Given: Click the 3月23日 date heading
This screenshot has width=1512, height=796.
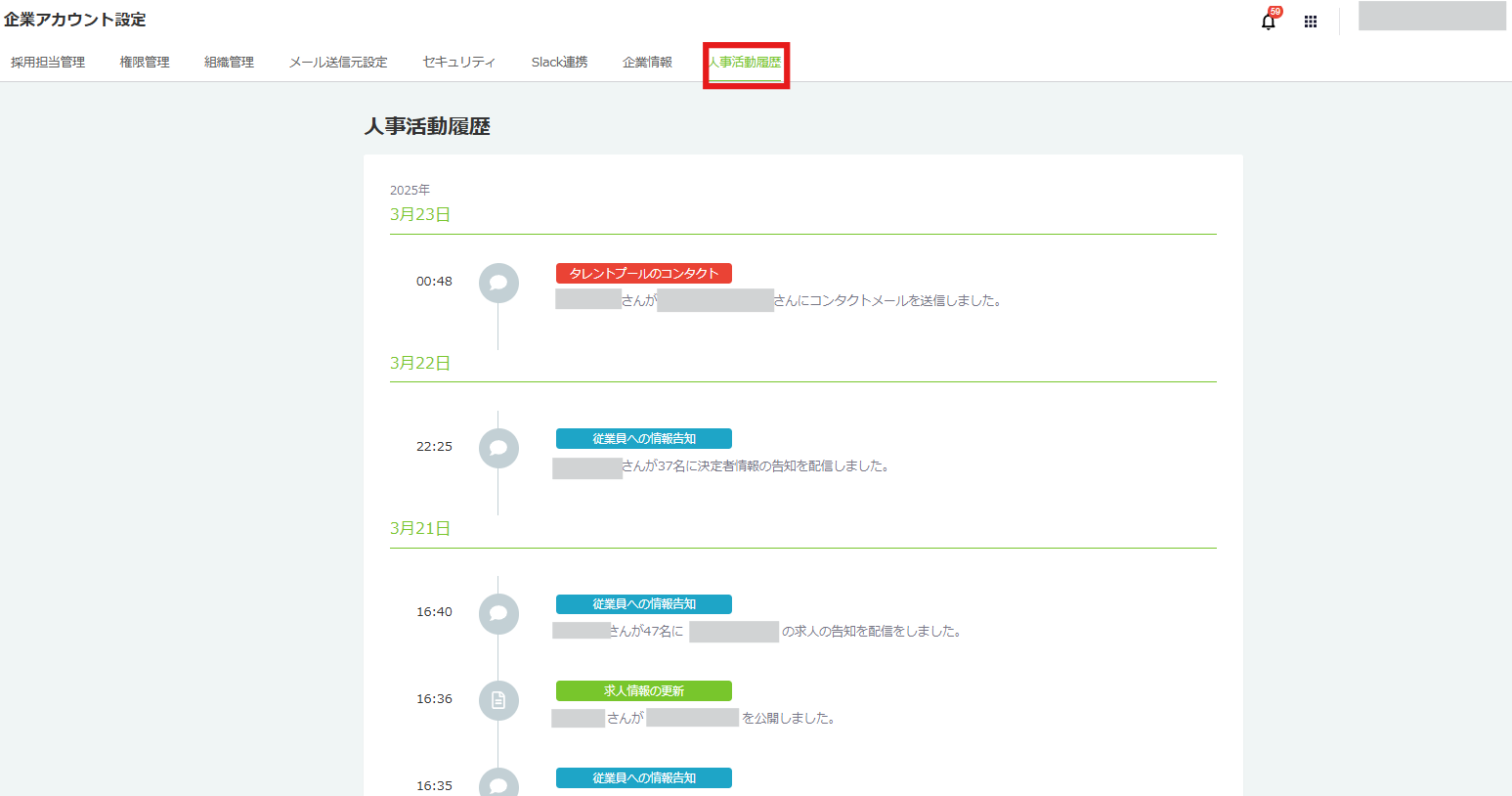Looking at the screenshot, I should pyautogui.click(x=420, y=215).
